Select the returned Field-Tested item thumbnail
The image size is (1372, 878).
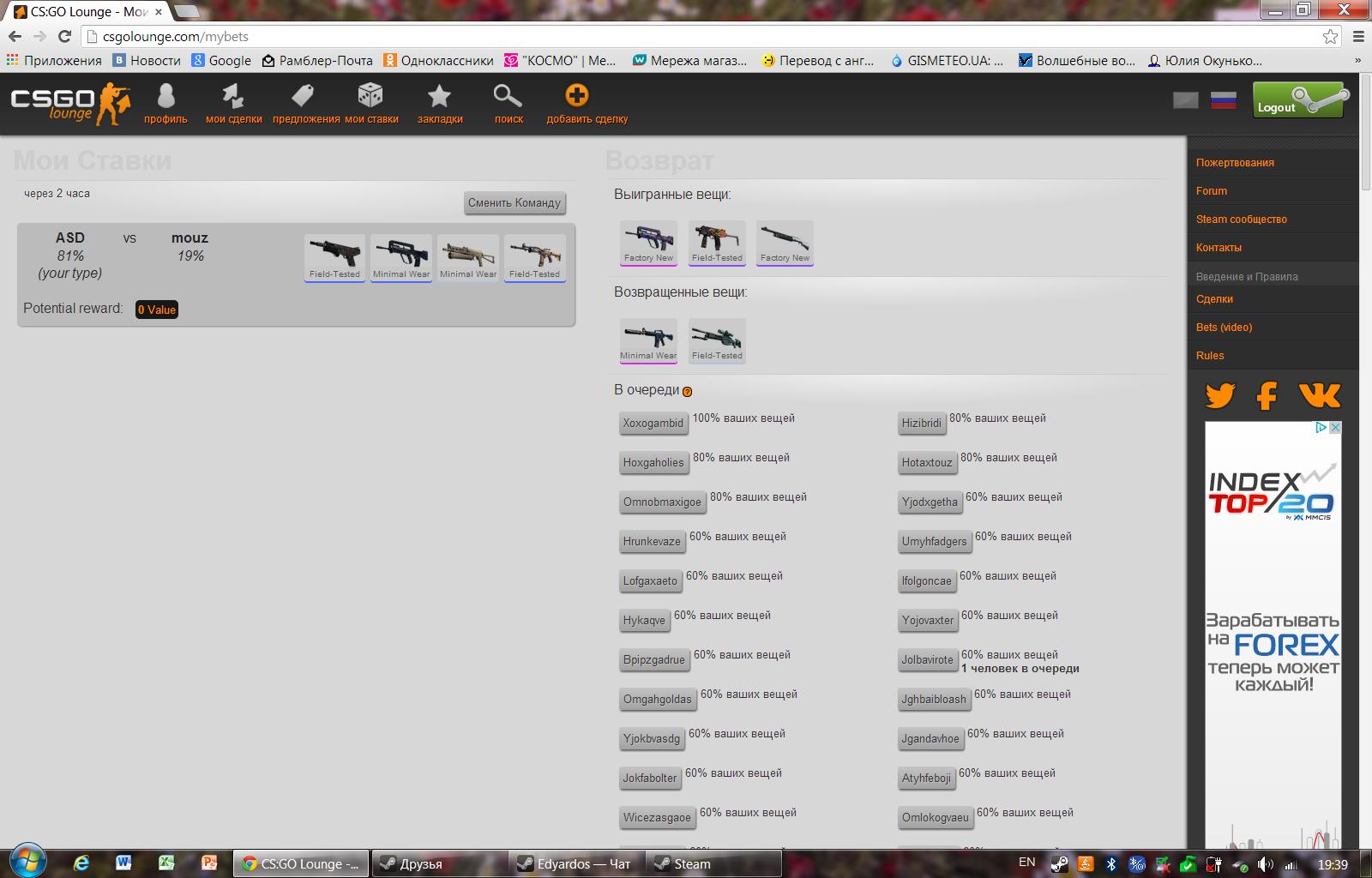[717, 340]
